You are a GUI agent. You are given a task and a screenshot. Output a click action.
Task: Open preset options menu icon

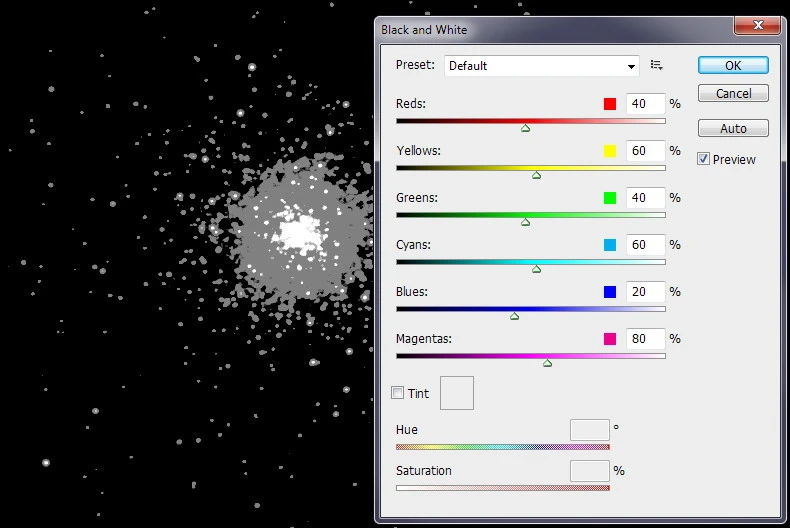coord(656,65)
